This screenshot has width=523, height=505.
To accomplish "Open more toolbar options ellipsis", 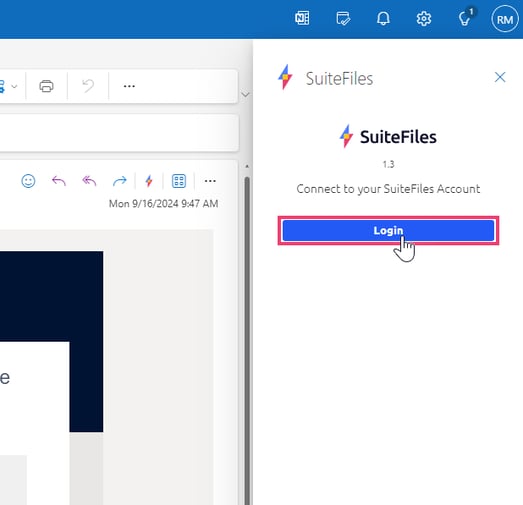I will coord(129,86).
